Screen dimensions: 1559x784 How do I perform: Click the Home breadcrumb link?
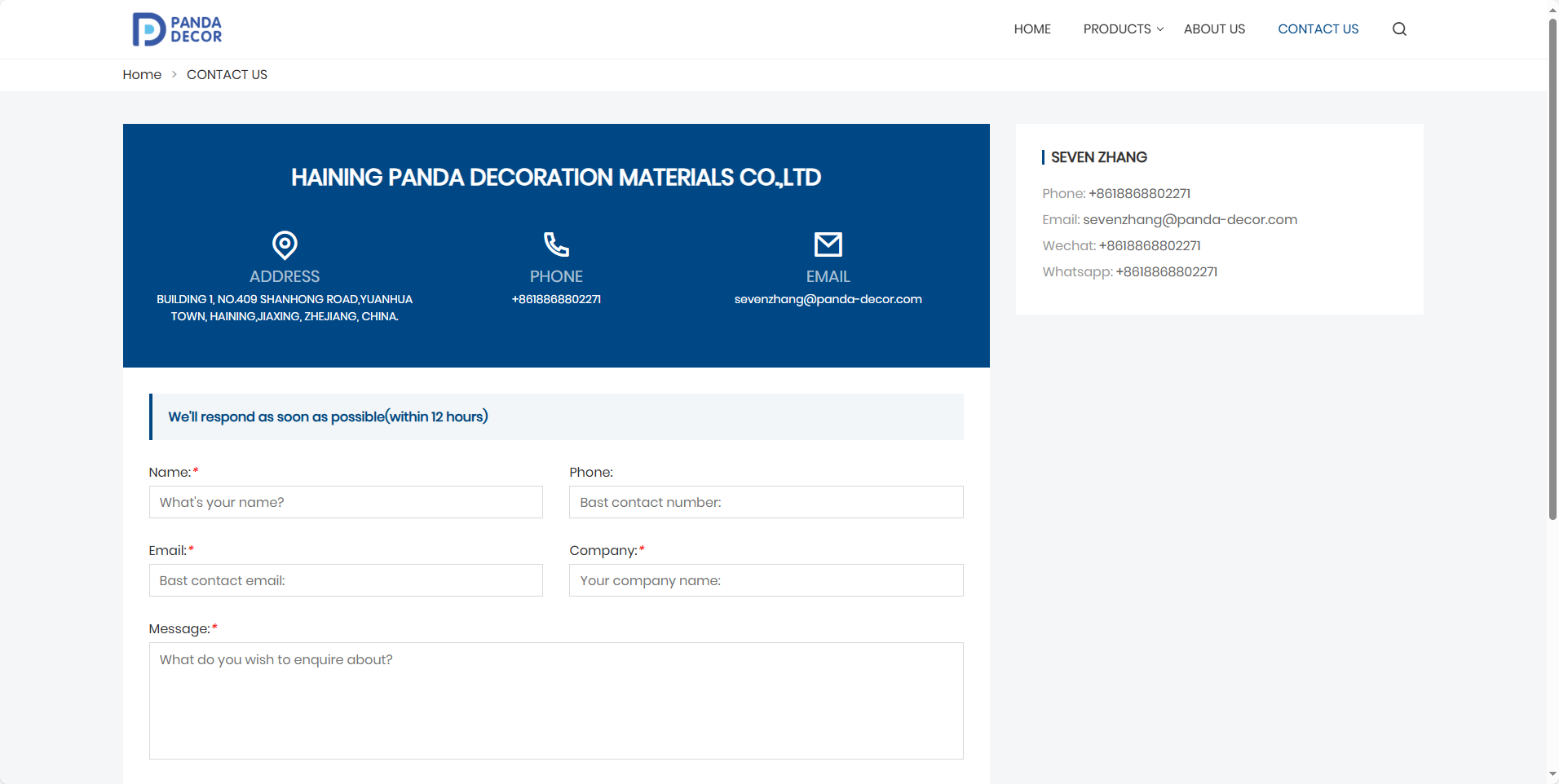[142, 75]
